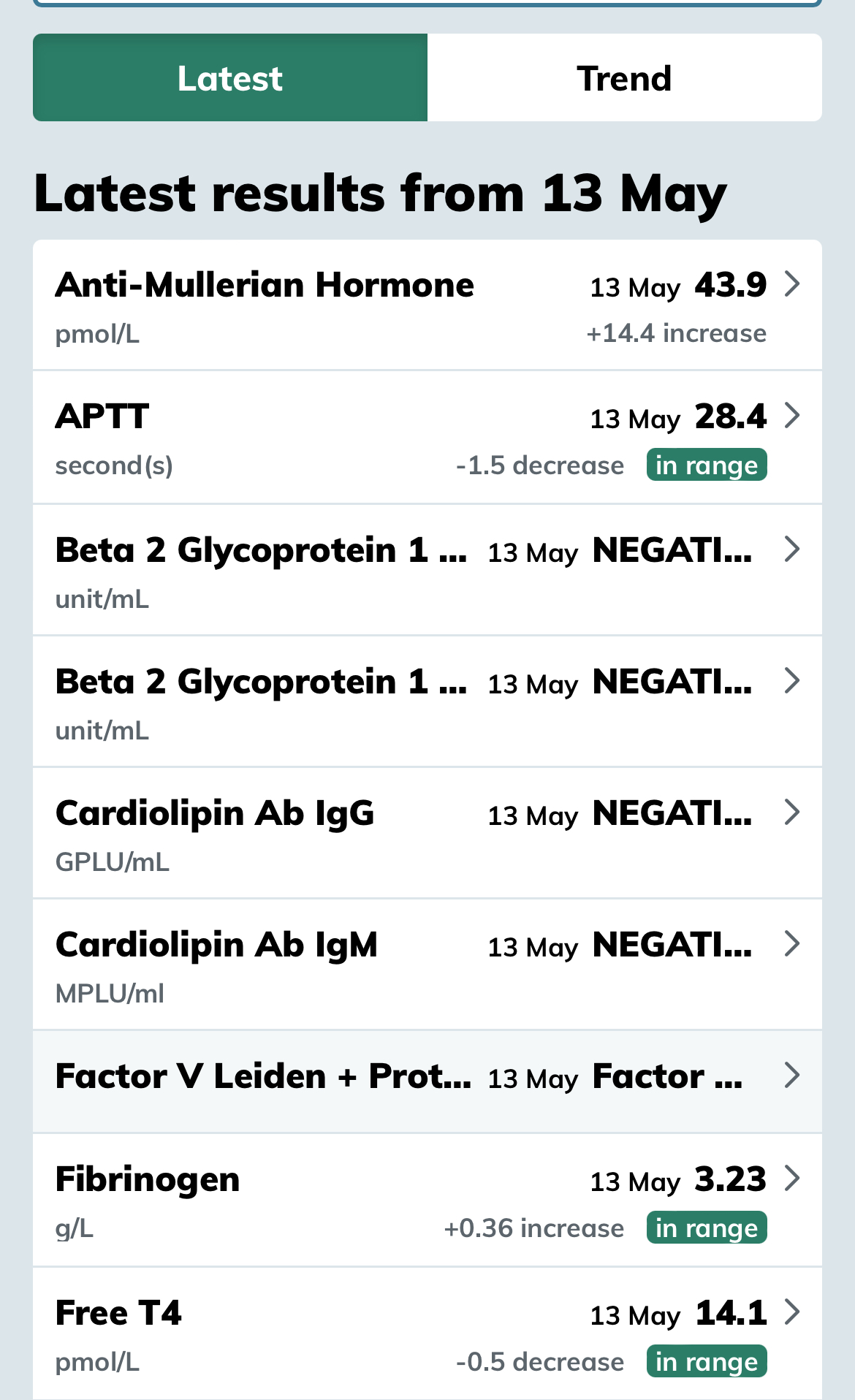
Task: Open Anti-Mullerian Hormone chevron arrow
Action: 791,284
